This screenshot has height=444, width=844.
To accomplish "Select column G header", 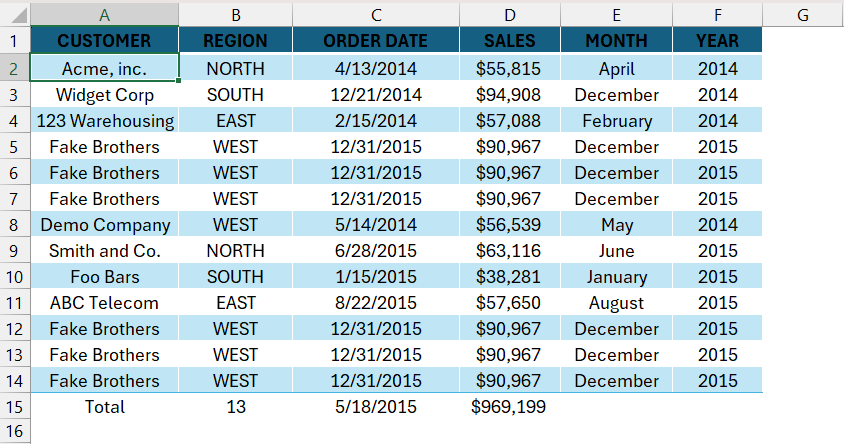I will point(803,15).
